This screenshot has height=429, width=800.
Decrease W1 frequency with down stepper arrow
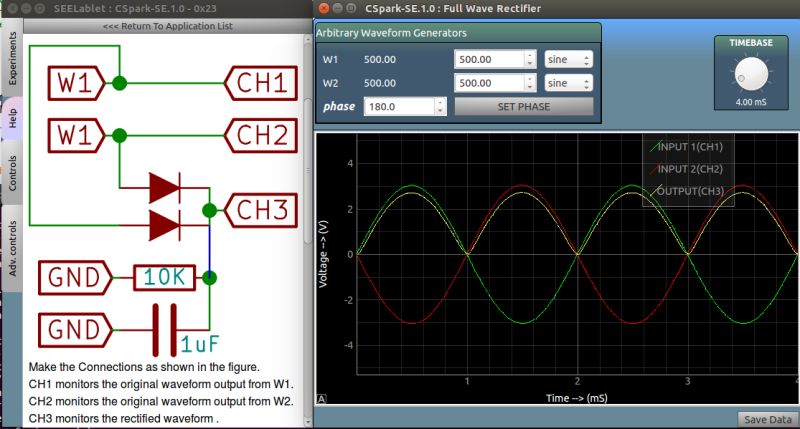pos(530,64)
